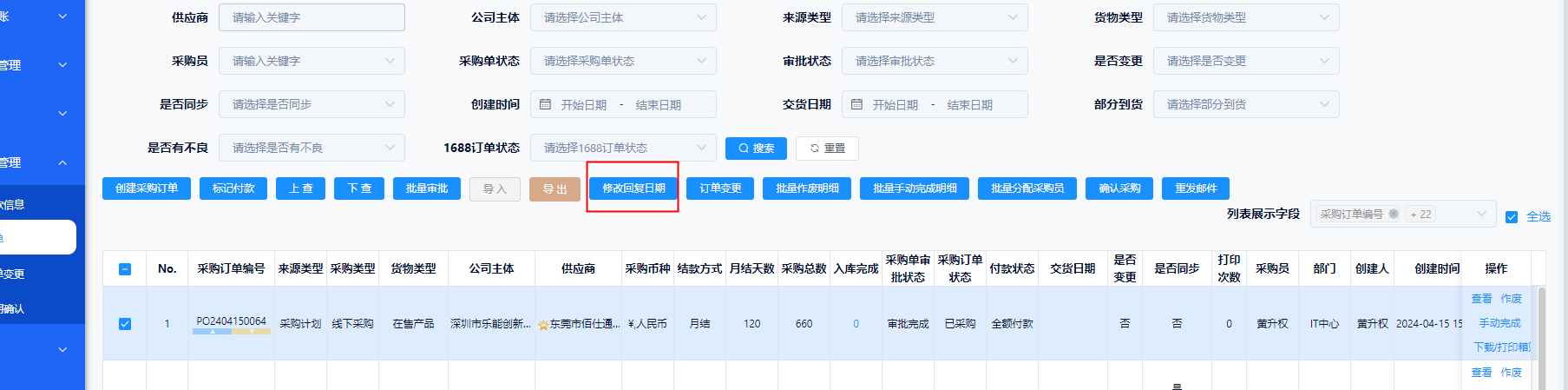Remove the 采购订单编号 tag via its x
The image size is (1568, 390).
1394,214
